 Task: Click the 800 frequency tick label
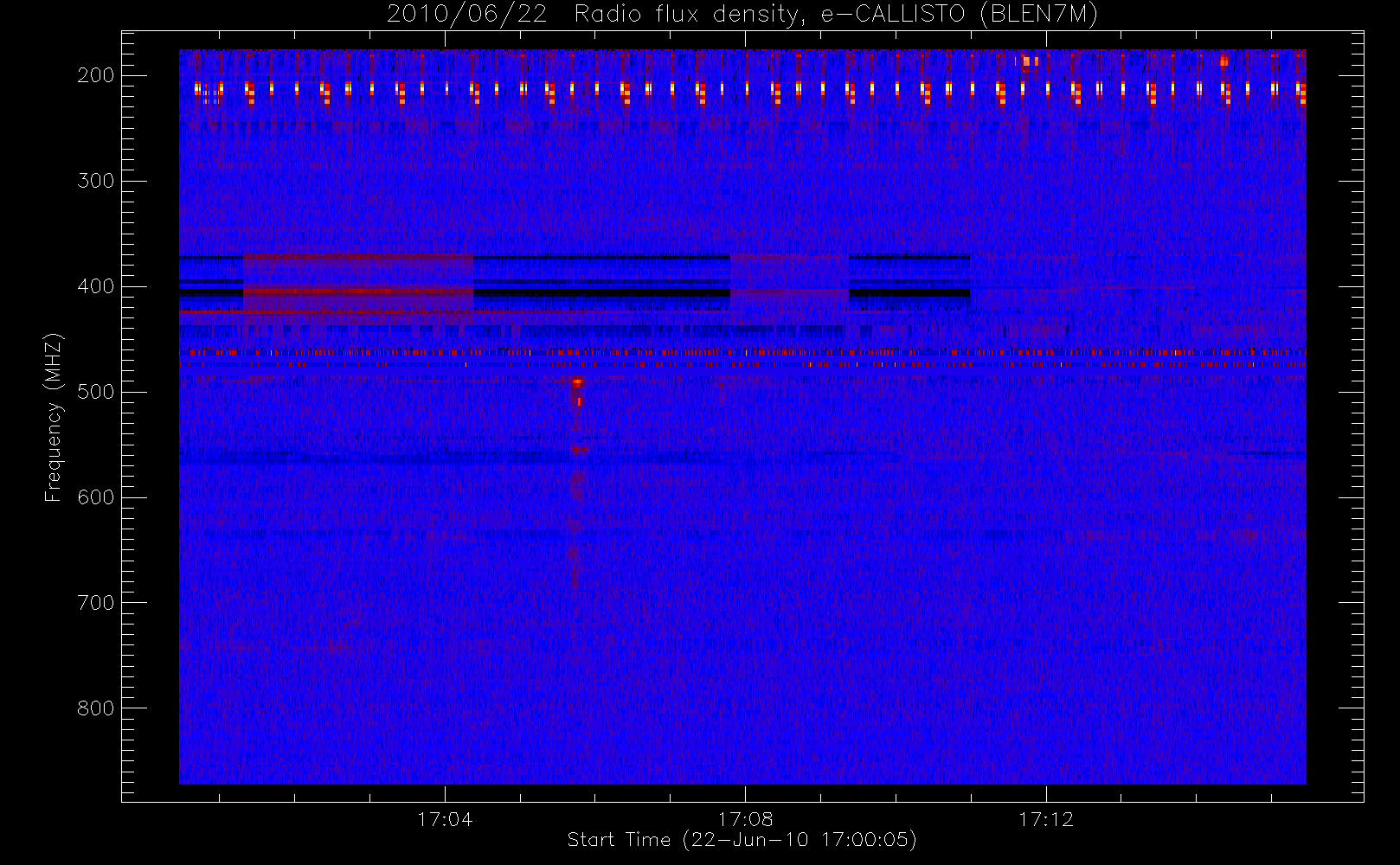point(95,708)
